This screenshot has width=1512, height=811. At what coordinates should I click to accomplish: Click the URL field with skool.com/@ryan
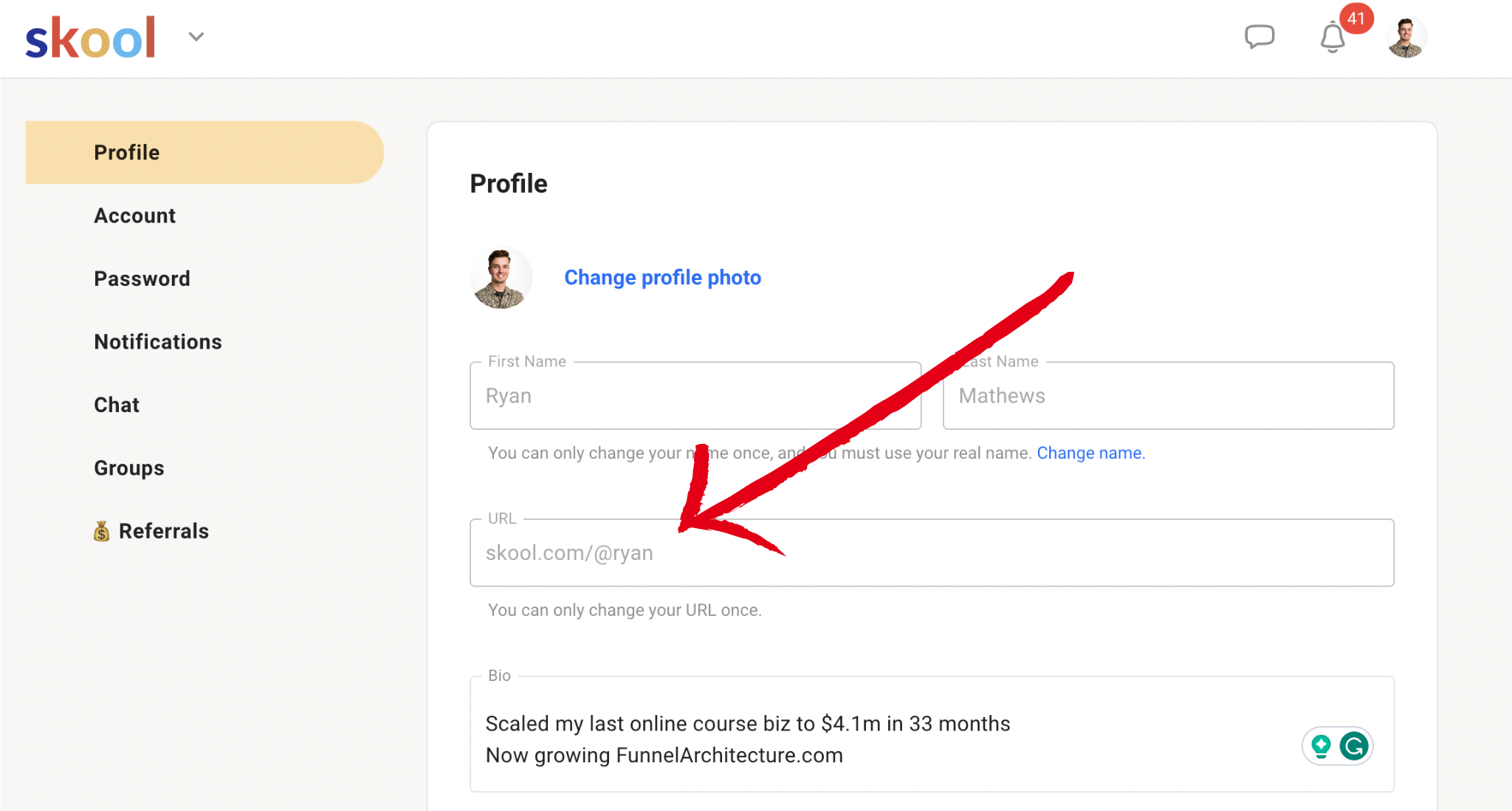(932, 552)
